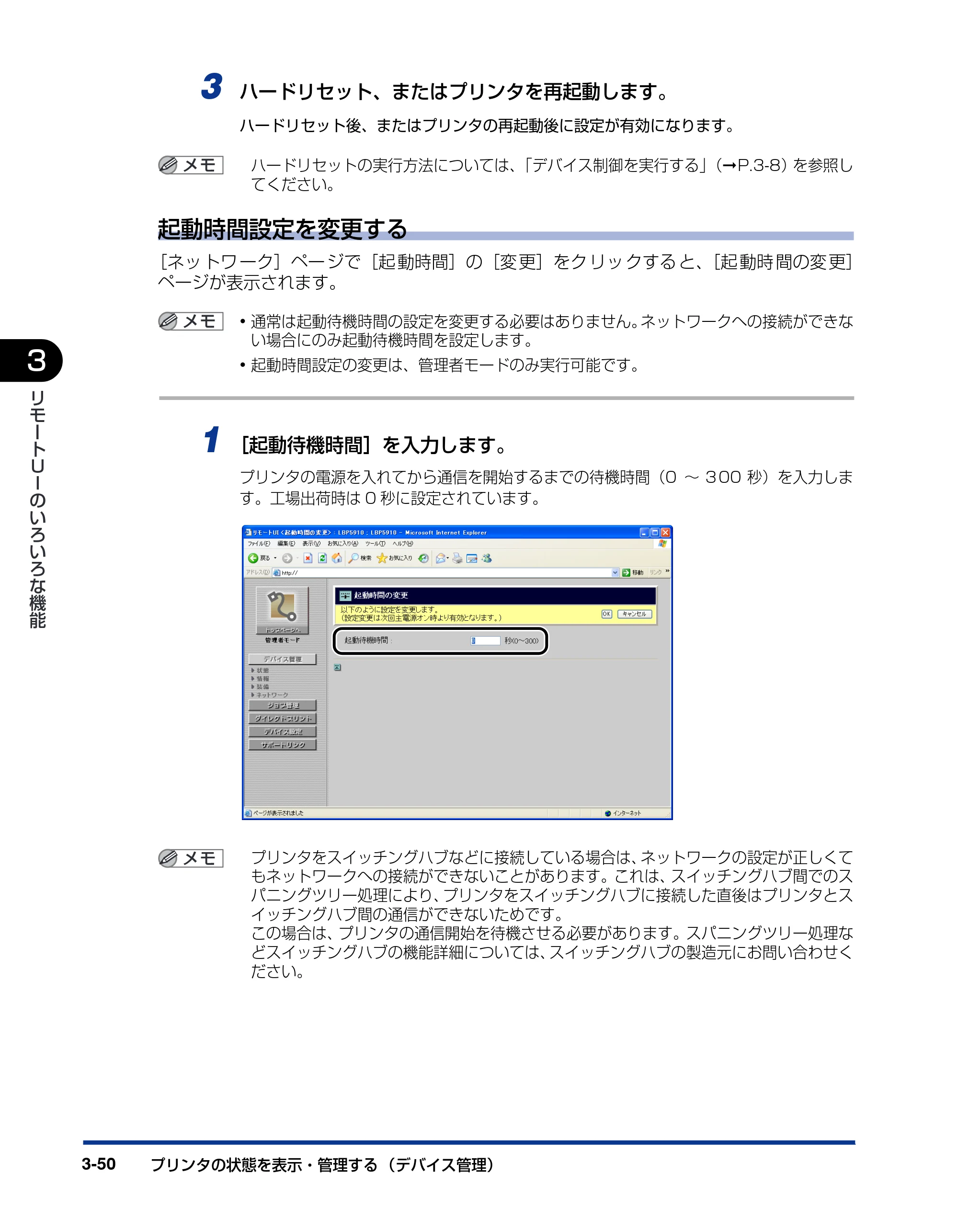Click the Messenger people icon
Screen dimensions: 958x1232
point(486,558)
